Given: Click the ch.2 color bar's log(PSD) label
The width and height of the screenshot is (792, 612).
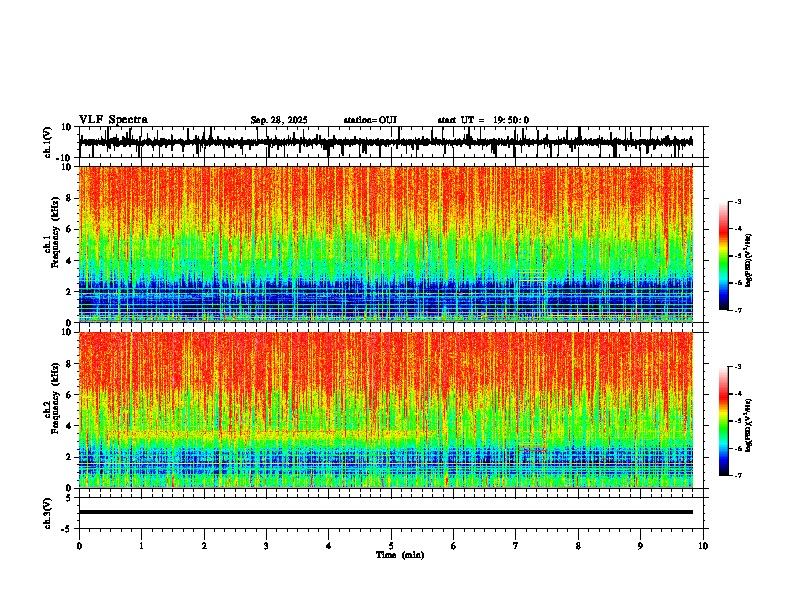Looking at the screenshot, I should [x=749, y=425].
